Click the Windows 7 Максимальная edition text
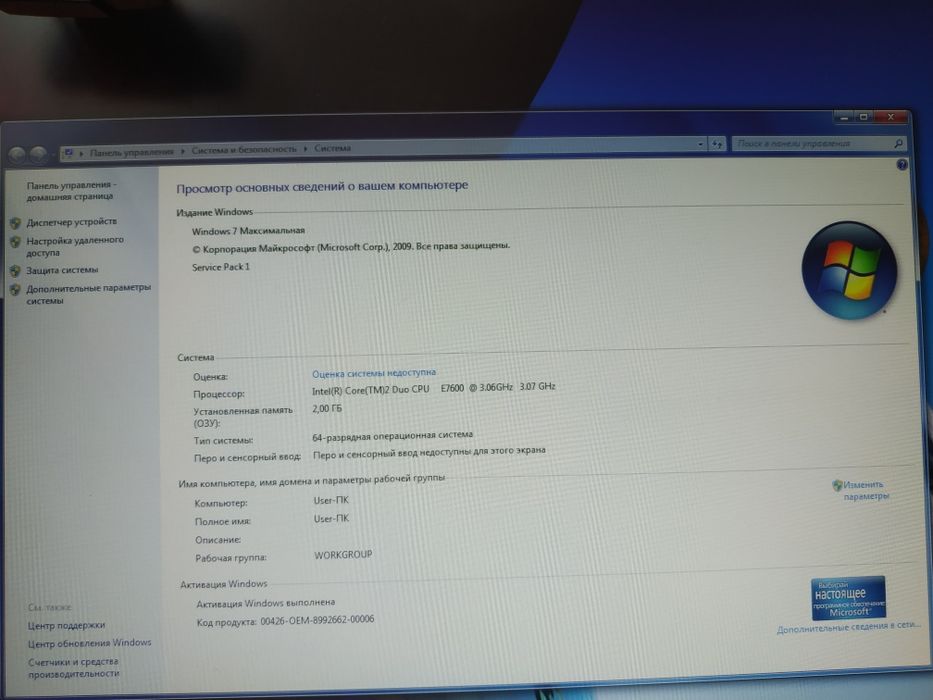The width and height of the screenshot is (933, 700). (249, 230)
